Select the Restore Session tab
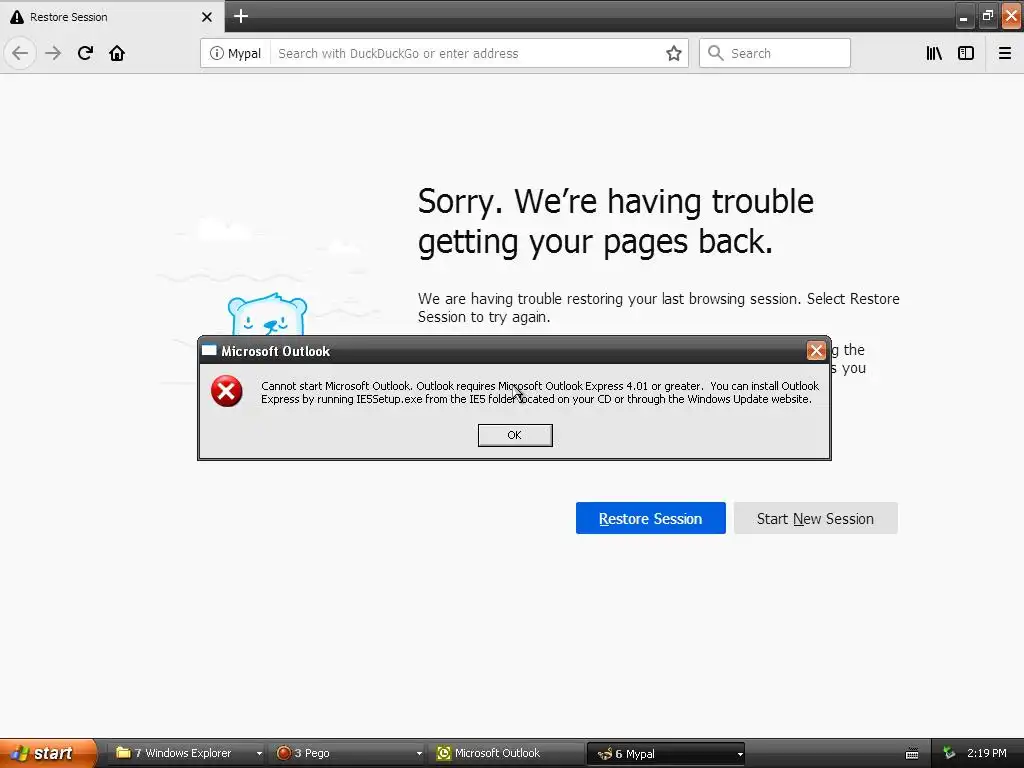The height and width of the screenshot is (768, 1024). click(x=112, y=16)
